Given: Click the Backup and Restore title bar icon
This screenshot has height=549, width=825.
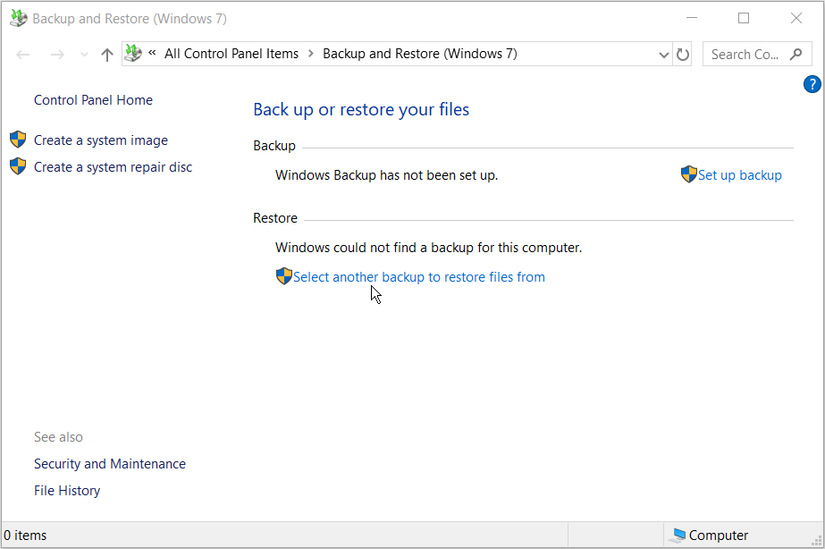Looking at the screenshot, I should pos(18,18).
